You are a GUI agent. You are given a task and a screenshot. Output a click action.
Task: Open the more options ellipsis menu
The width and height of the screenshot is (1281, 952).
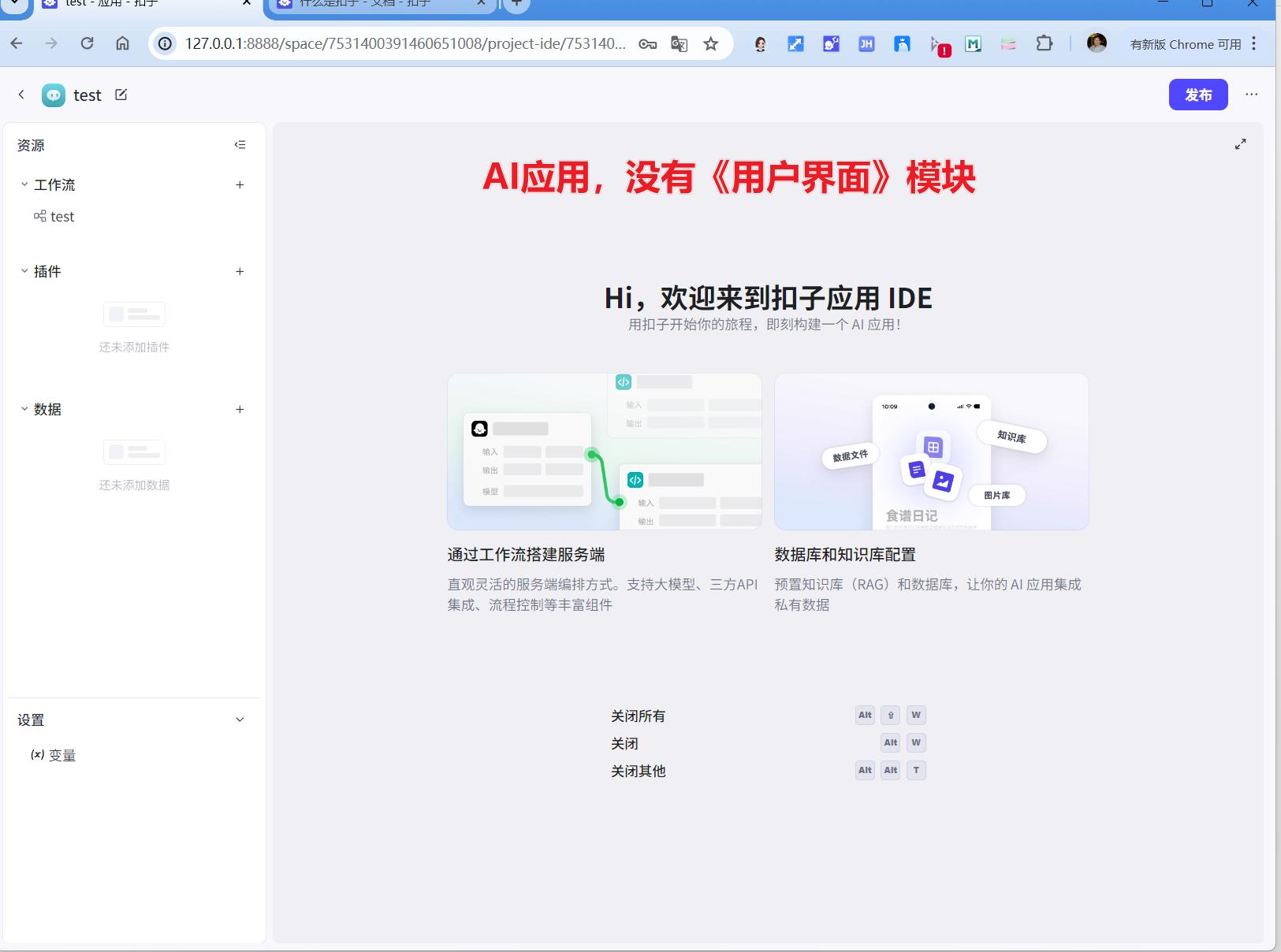coord(1251,94)
